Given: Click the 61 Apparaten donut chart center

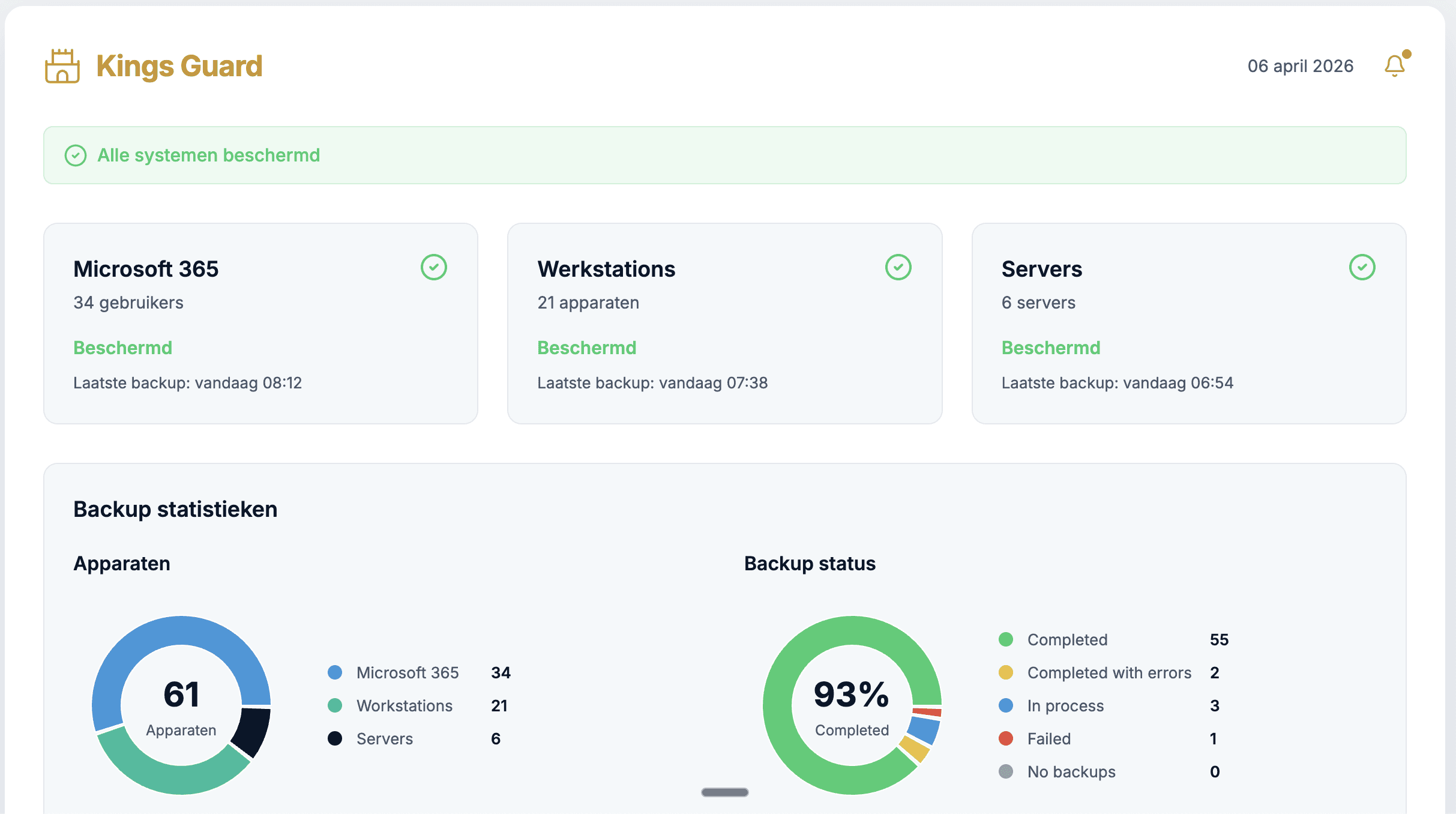Looking at the screenshot, I should [x=181, y=705].
